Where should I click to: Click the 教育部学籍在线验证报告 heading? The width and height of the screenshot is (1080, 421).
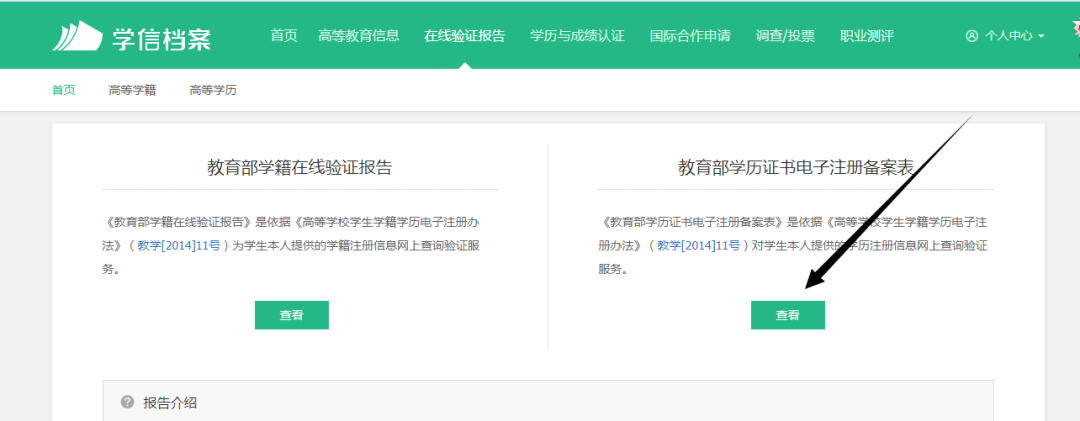tap(300, 167)
